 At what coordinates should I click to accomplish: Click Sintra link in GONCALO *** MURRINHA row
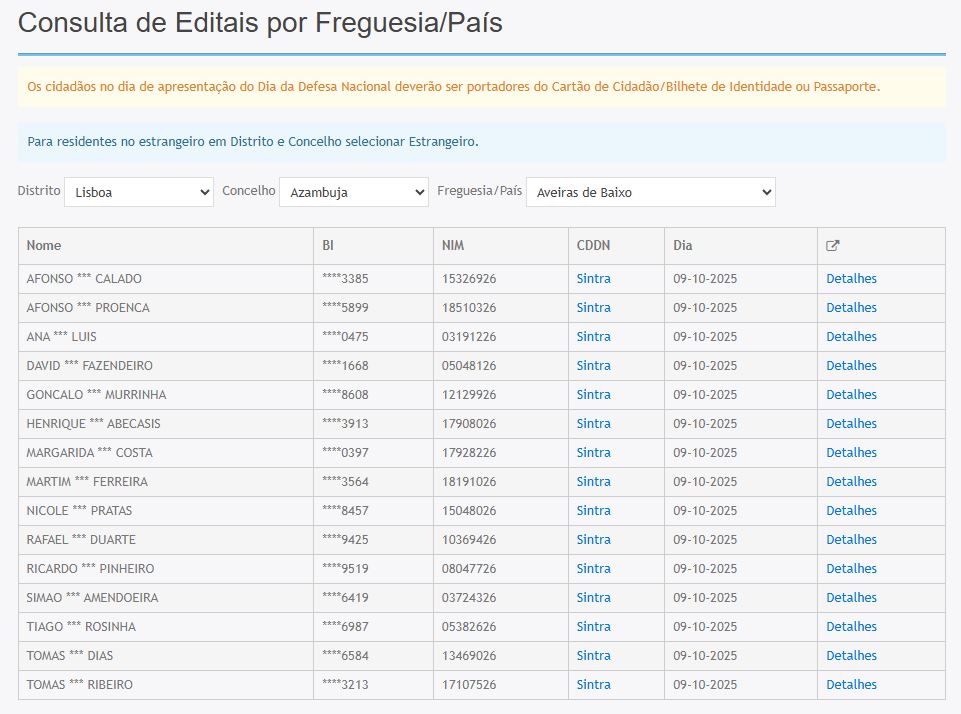[x=593, y=395]
